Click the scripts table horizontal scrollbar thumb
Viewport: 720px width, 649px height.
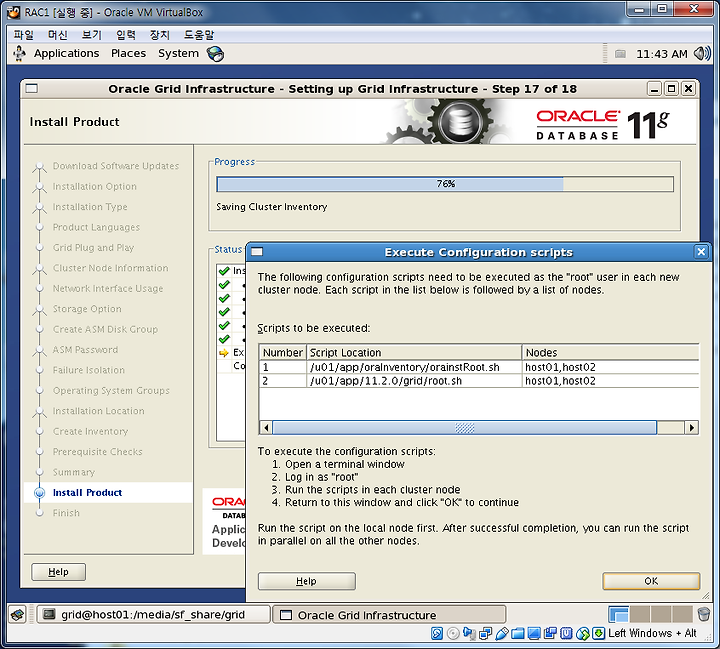tap(464, 428)
